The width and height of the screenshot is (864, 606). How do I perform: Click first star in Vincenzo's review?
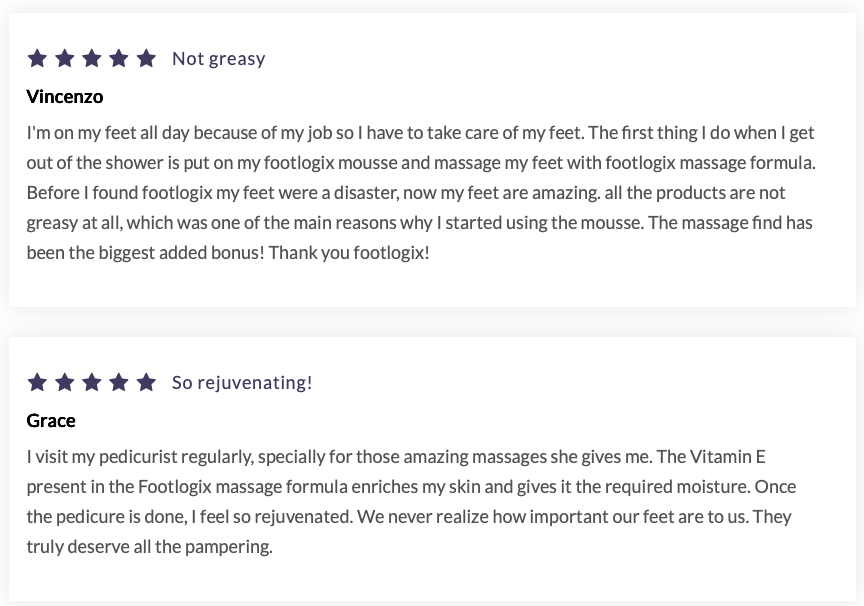[x=37, y=58]
